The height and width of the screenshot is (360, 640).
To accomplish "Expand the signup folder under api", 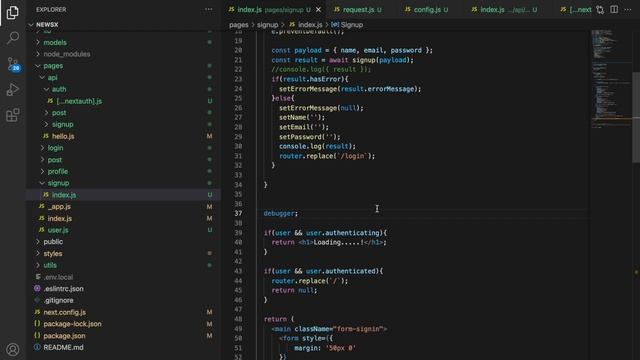I will click(62, 124).
